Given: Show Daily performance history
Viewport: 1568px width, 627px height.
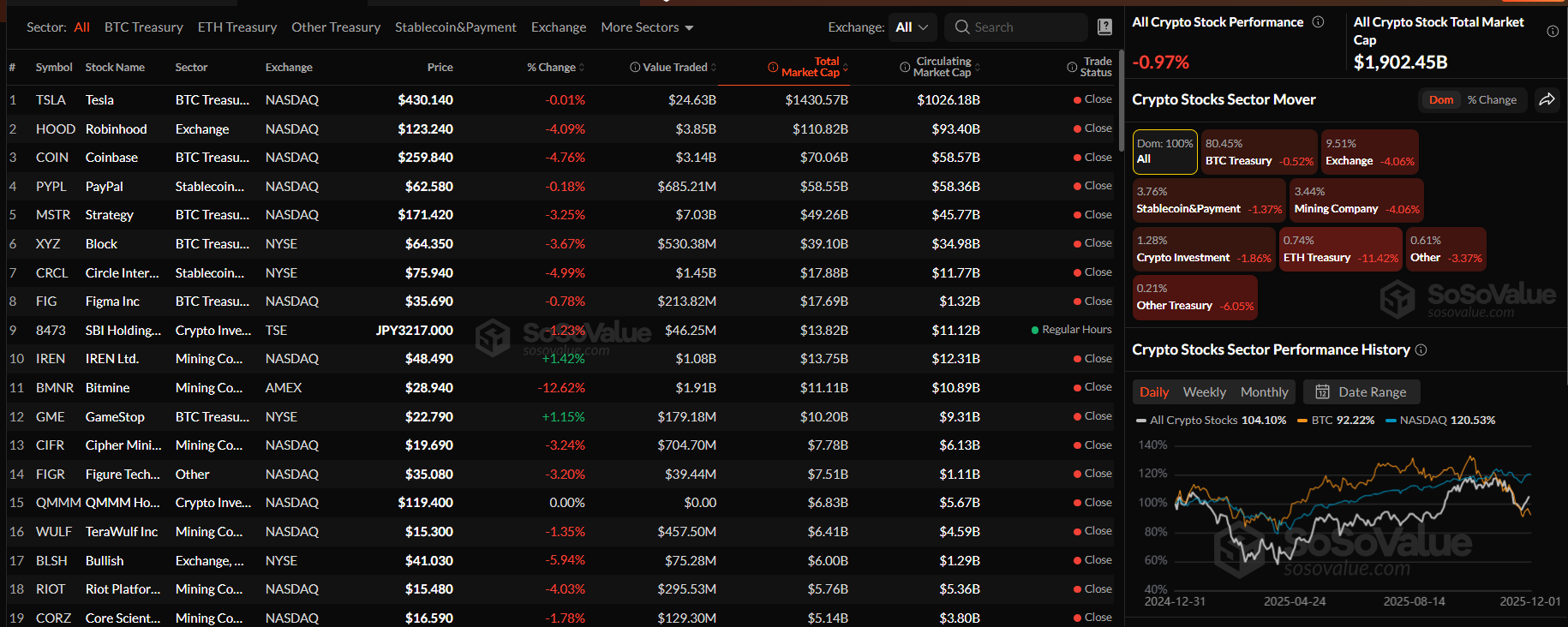Looking at the screenshot, I should (1154, 391).
